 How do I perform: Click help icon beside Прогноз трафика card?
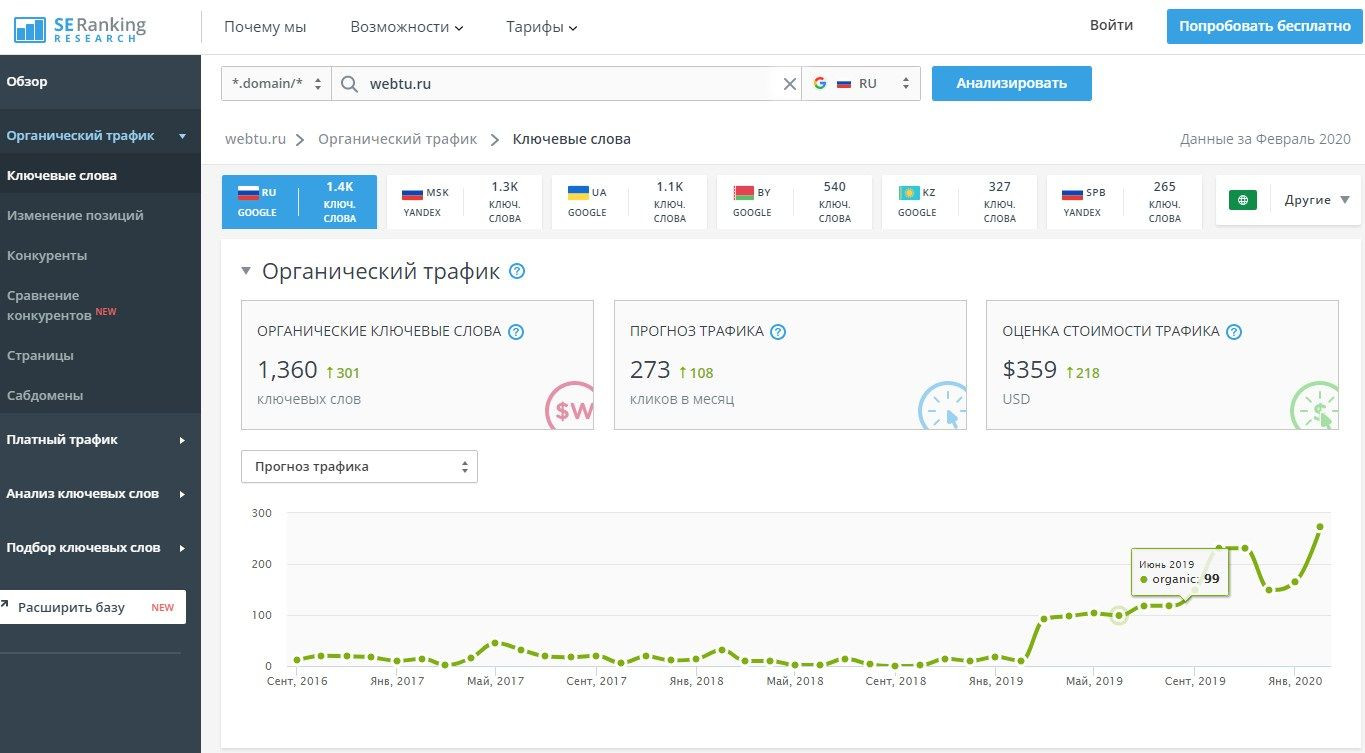[778, 332]
